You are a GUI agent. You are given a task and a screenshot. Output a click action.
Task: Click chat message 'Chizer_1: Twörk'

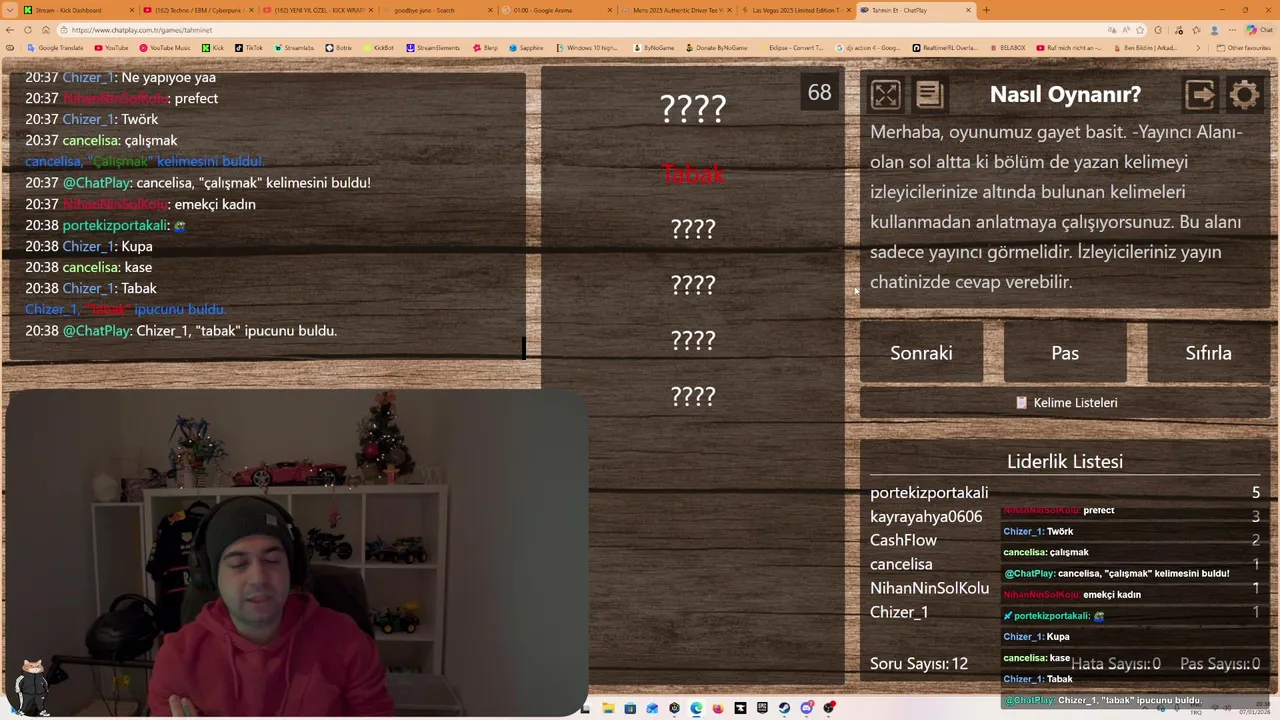(x=91, y=119)
